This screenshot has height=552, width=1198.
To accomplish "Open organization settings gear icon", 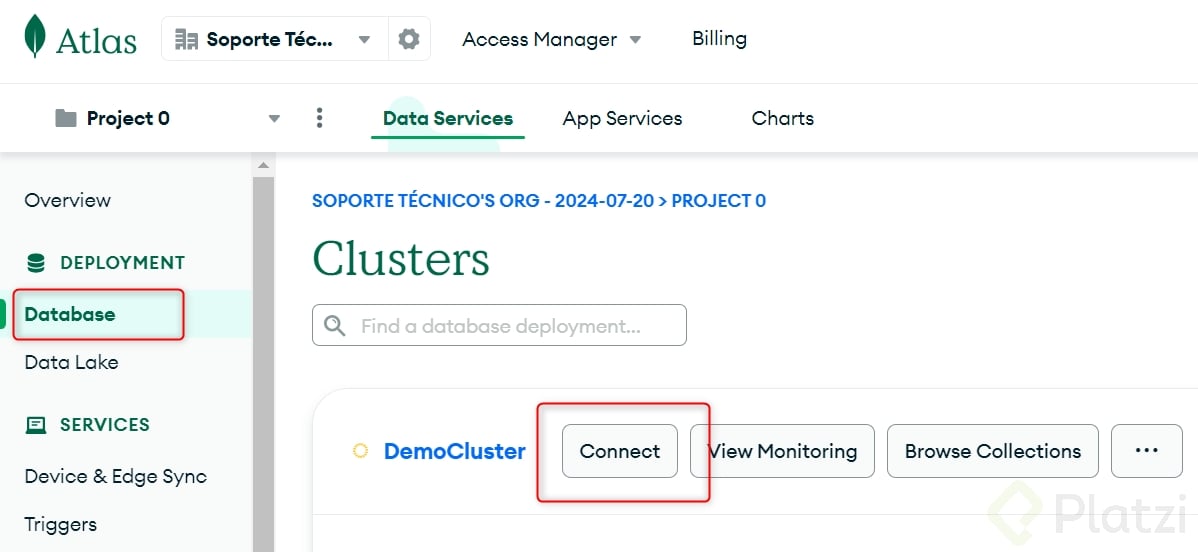I will 409,39.
